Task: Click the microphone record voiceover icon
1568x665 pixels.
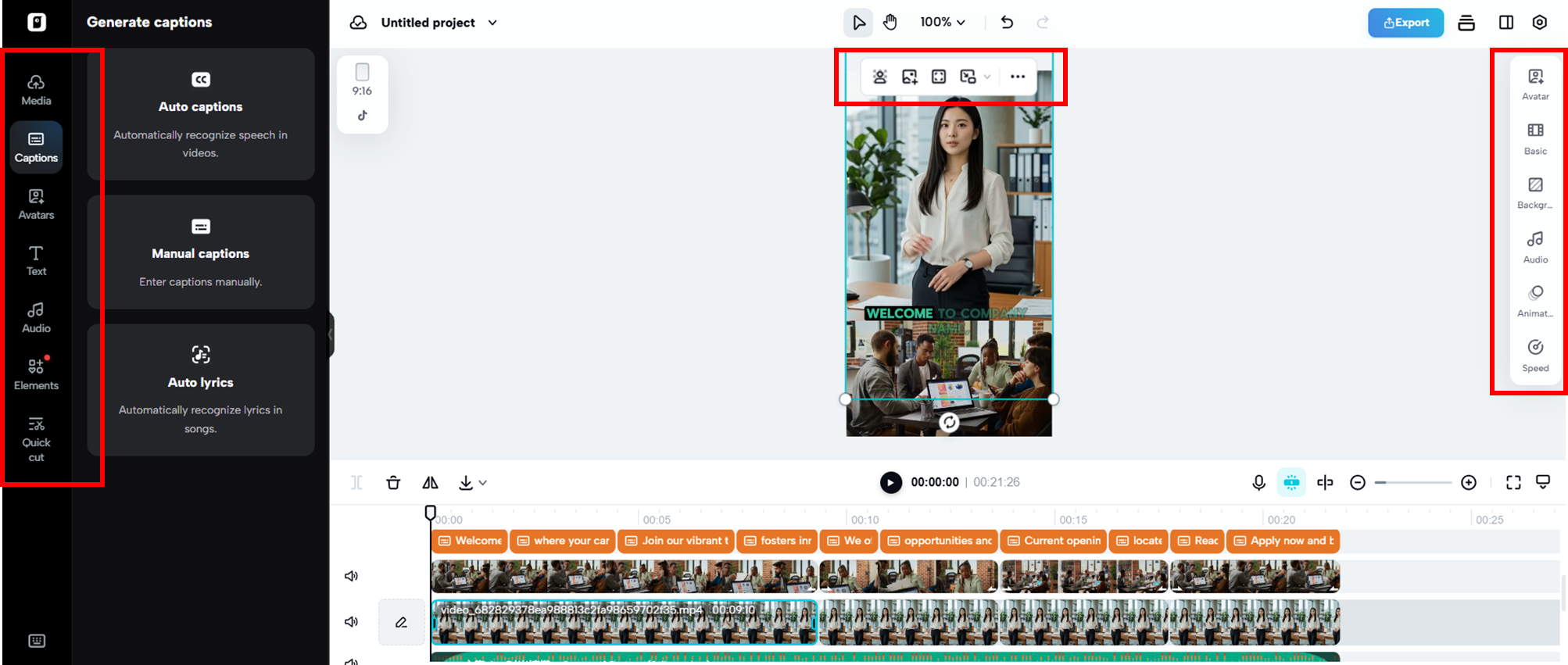Action: [x=1258, y=483]
